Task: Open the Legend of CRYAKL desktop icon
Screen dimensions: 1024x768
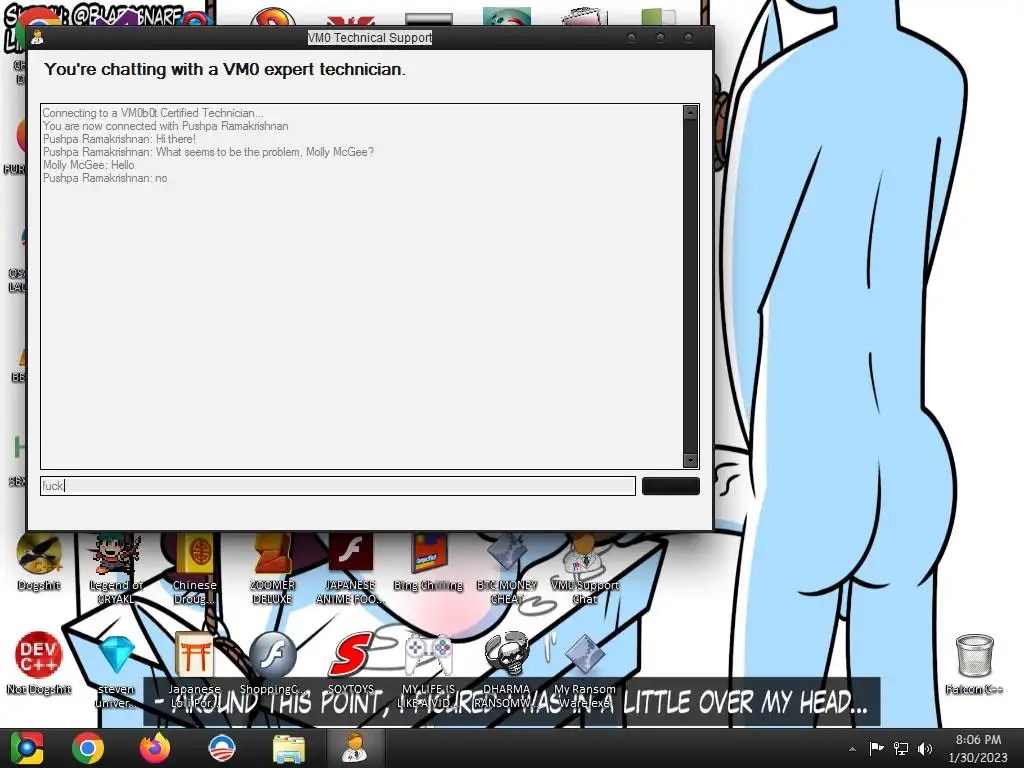Action: (116, 569)
